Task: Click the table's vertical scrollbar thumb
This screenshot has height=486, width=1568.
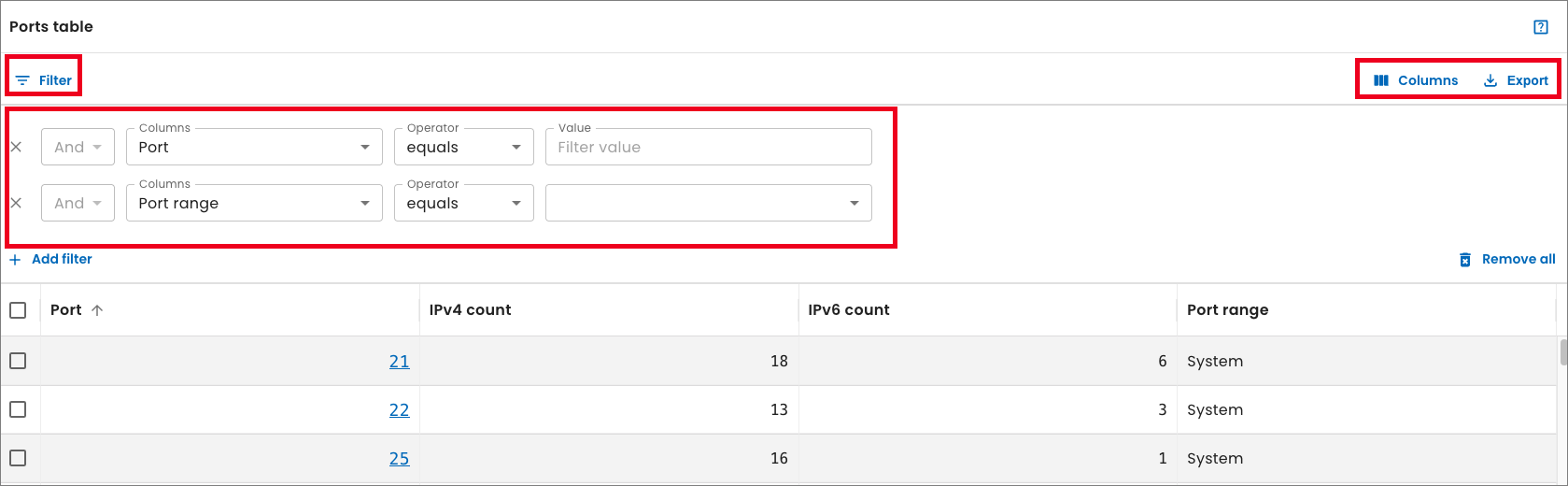Action: [1563, 352]
